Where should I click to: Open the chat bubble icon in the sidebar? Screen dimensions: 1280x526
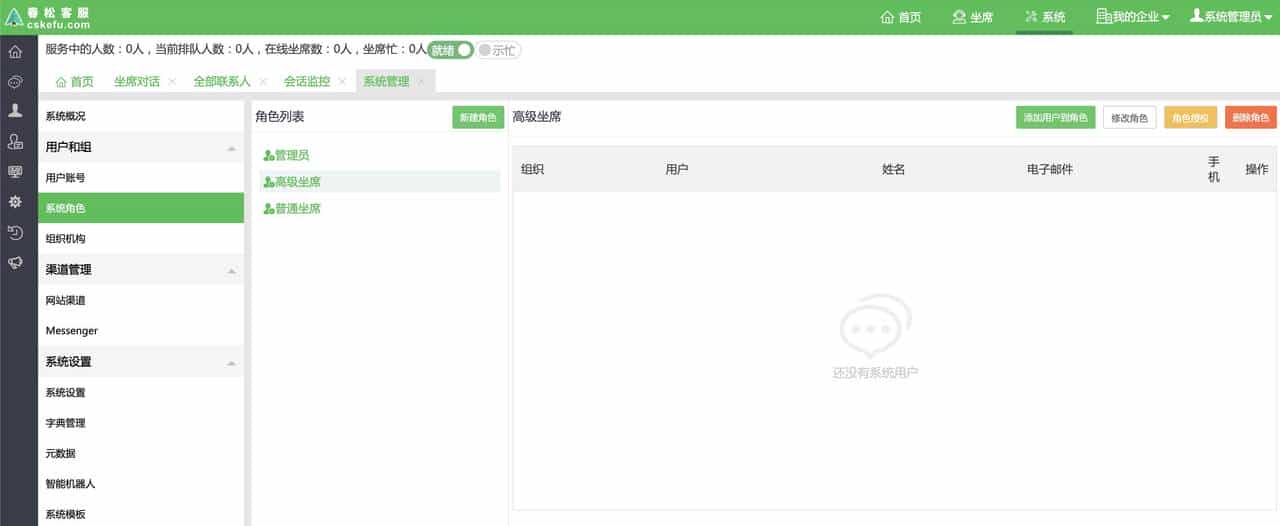15,82
